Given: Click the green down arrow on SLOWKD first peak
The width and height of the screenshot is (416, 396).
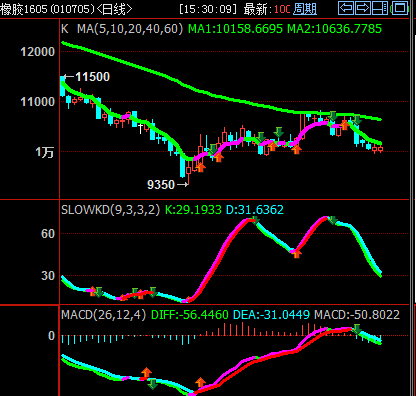Looking at the screenshot, I should click(255, 220).
